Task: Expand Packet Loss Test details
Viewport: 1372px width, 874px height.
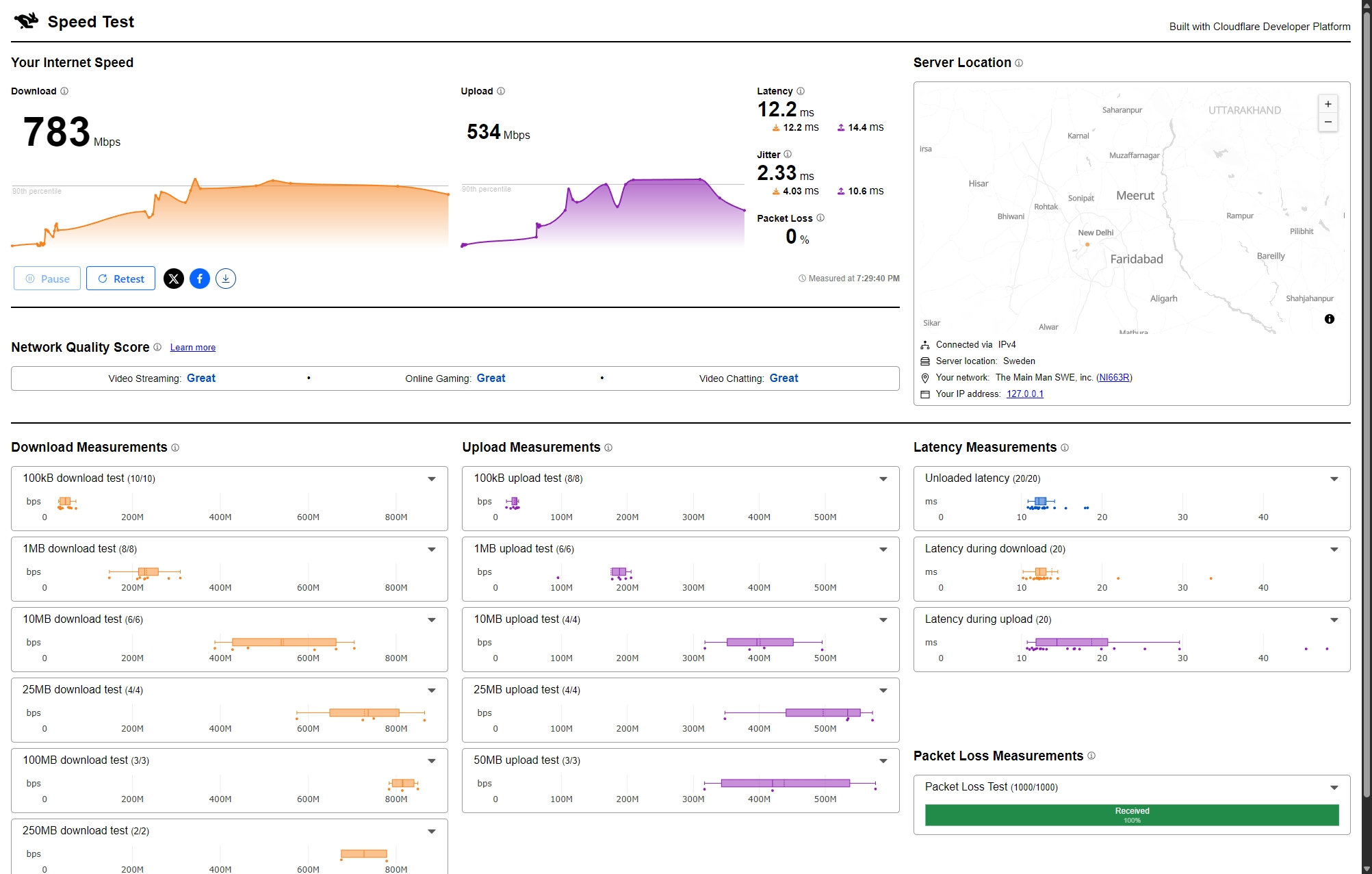Action: pyautogui.click(x=1334, y=788)
